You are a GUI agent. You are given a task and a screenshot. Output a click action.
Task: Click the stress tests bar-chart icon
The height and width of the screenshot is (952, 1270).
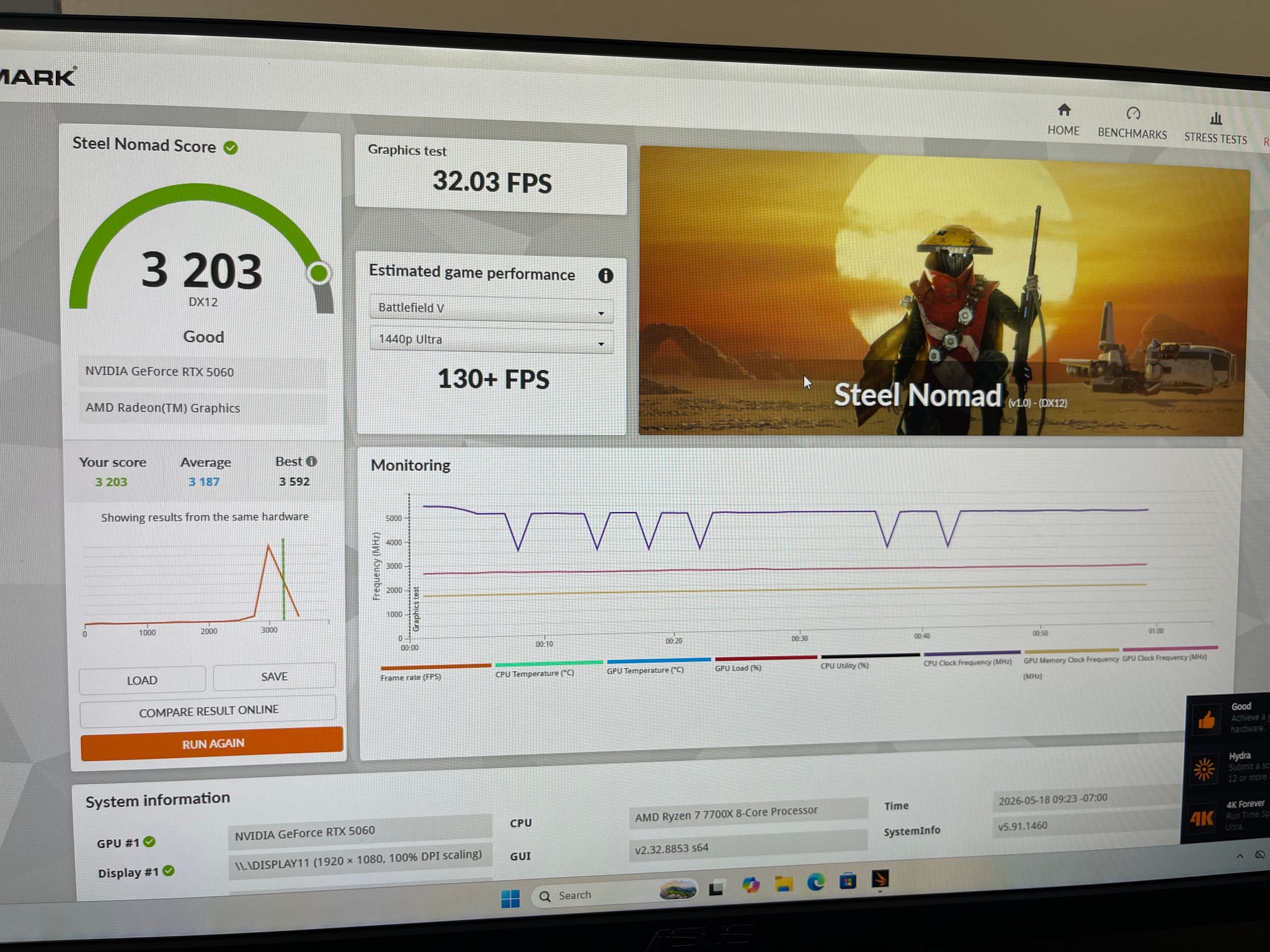1215,118
